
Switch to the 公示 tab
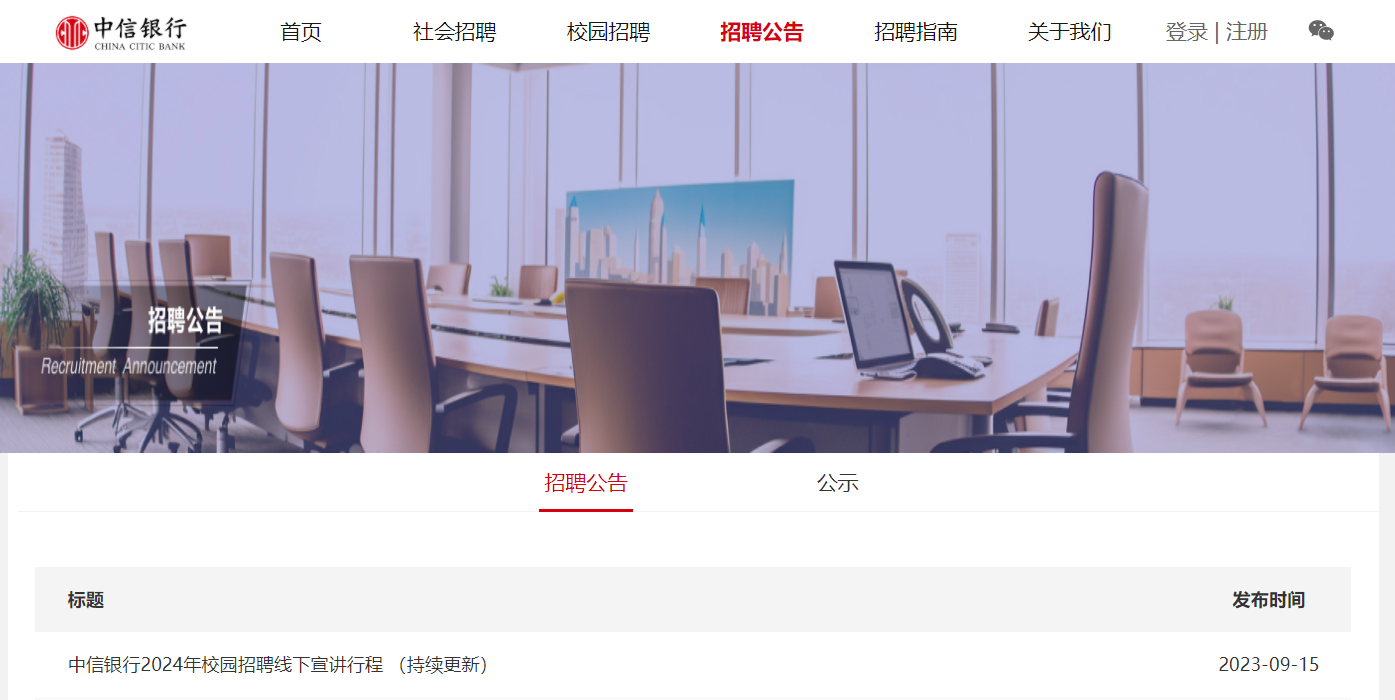click(838, 484)
